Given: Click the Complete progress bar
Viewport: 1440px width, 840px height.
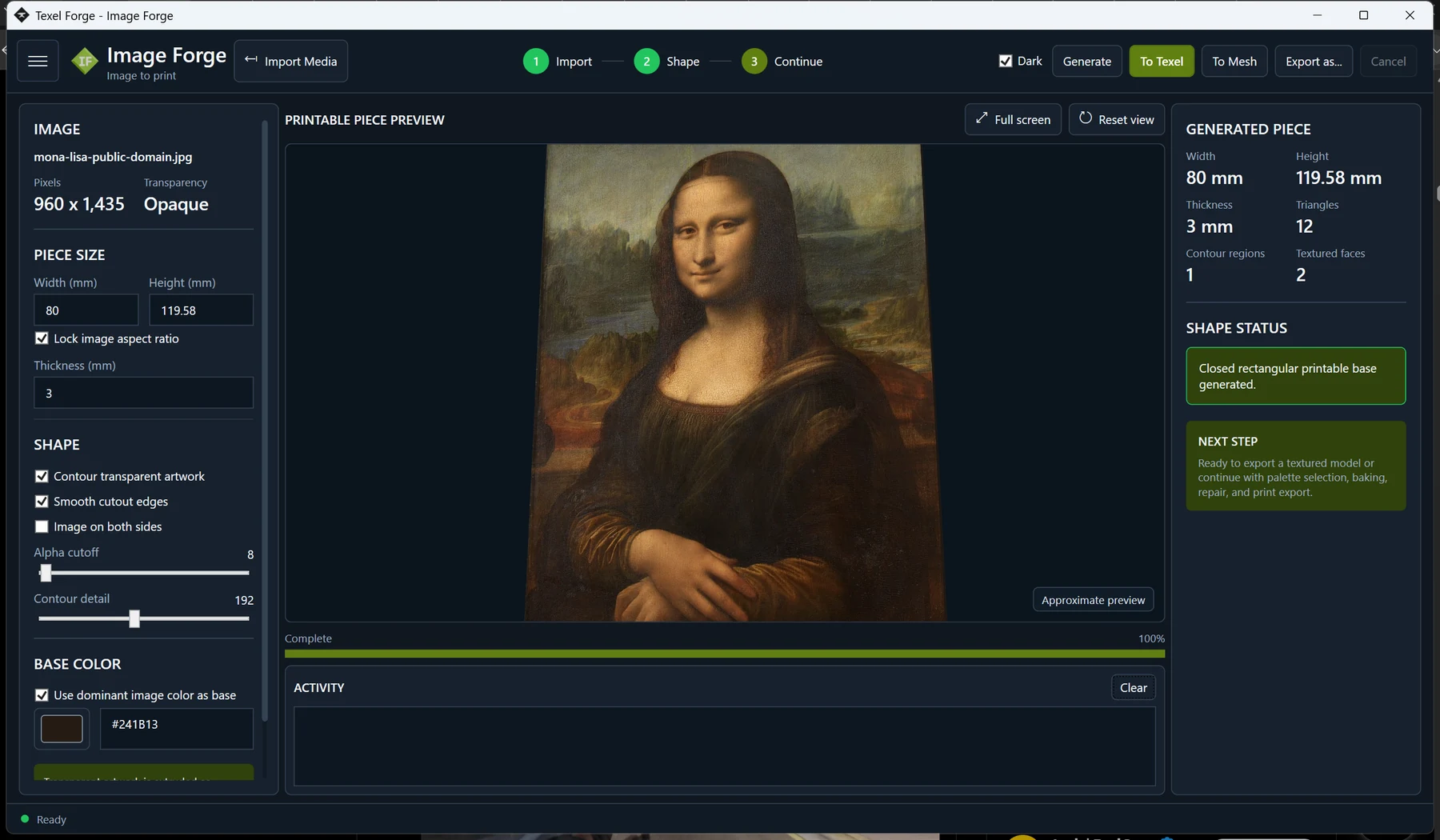Looking at the screenshot, I should (725, 654).
